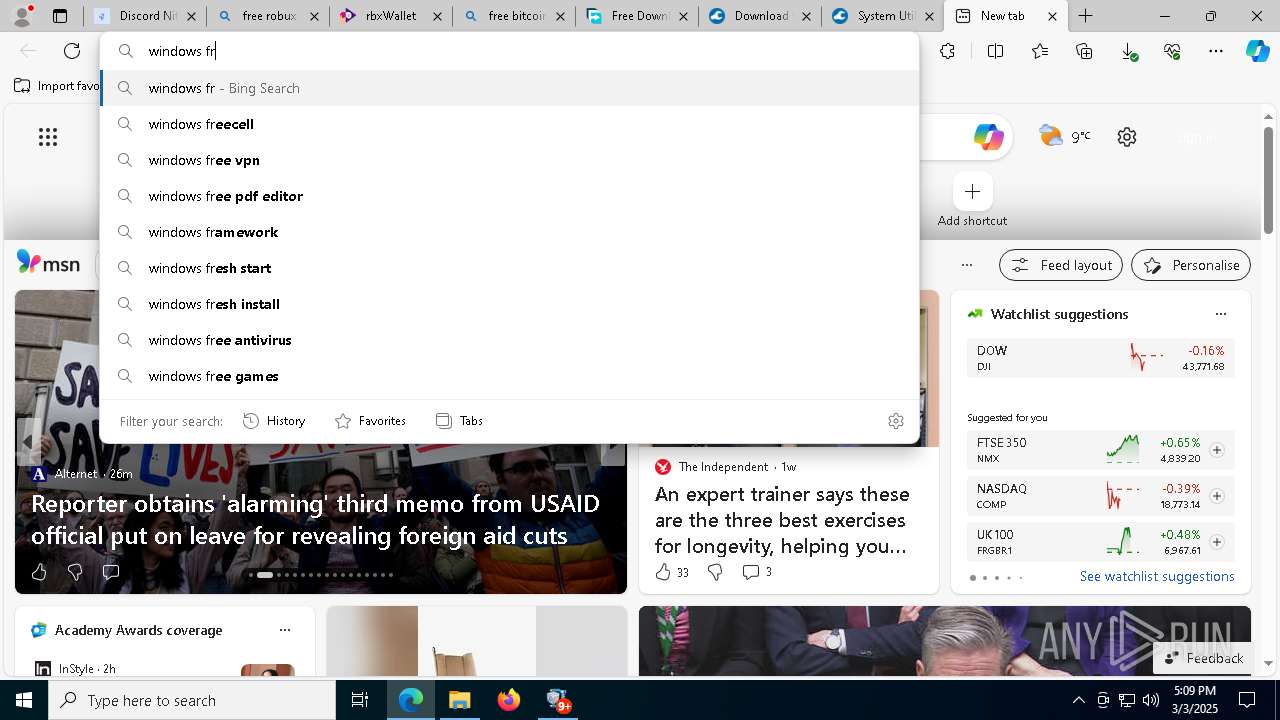Open the Downloads toolbar icon

1128,51
